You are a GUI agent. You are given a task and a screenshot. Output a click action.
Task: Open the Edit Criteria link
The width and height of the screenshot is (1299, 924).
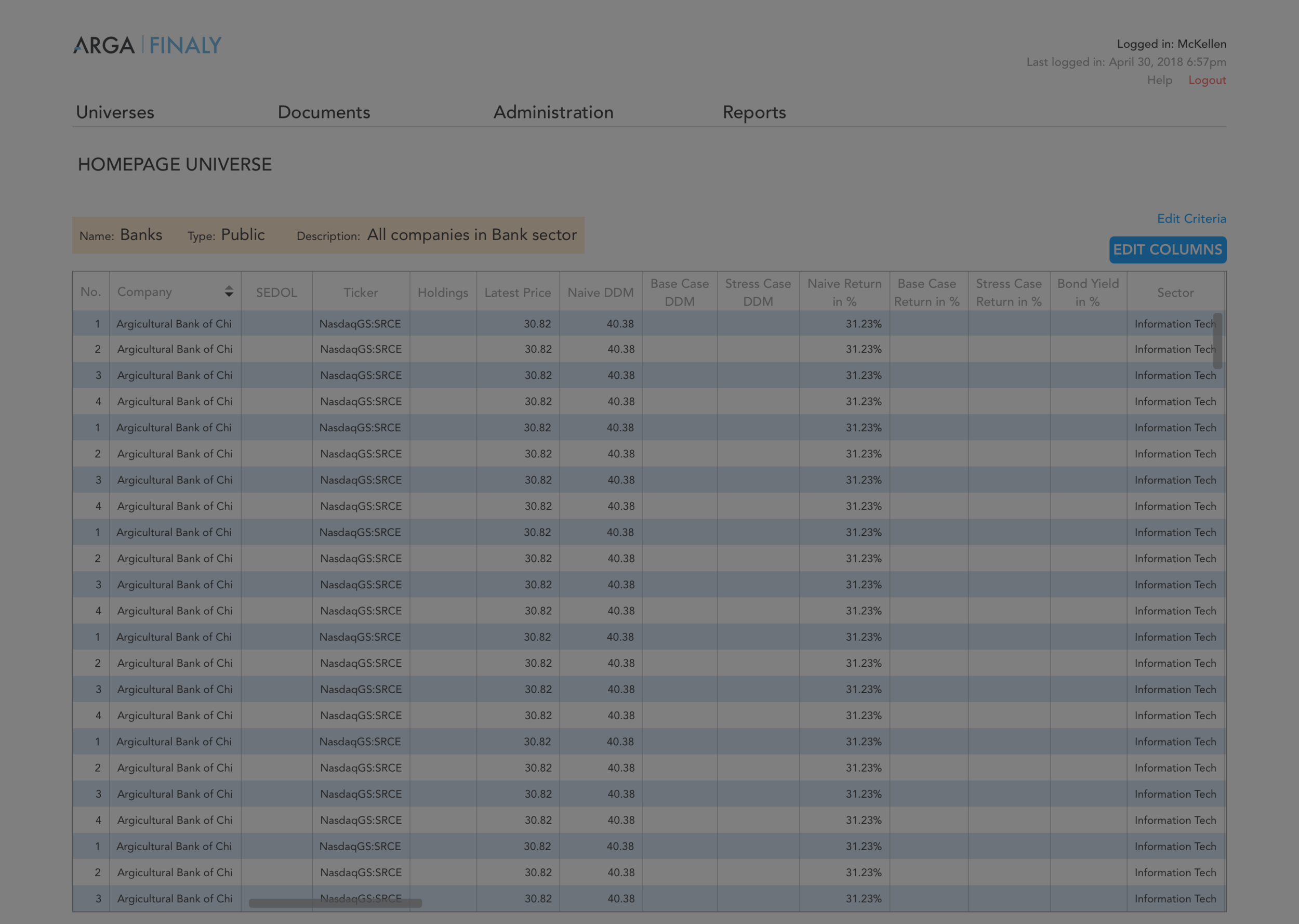1191,218
